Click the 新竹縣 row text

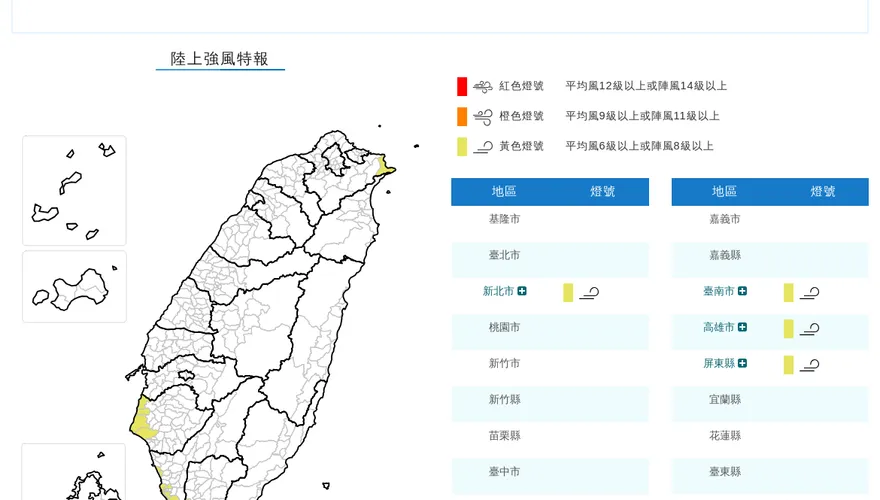pos(505,399)
